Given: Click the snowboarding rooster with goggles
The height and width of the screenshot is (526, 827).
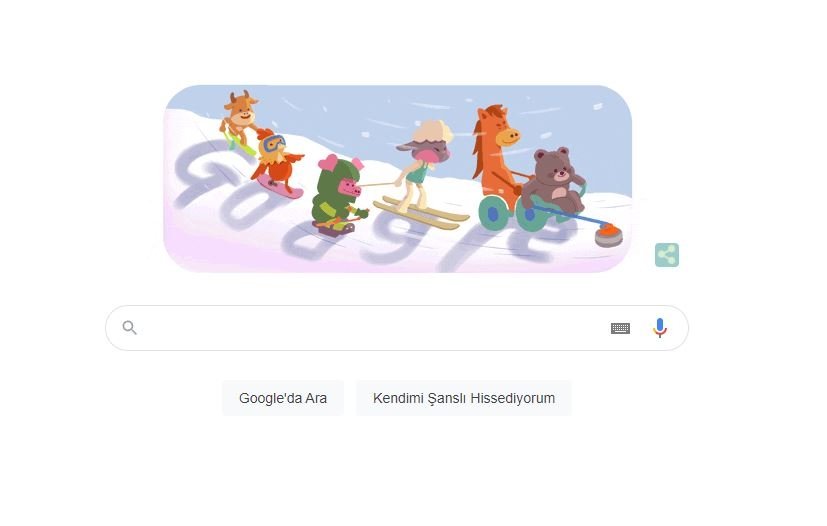Looking at the screenshot, I should [x=276, y=158].
